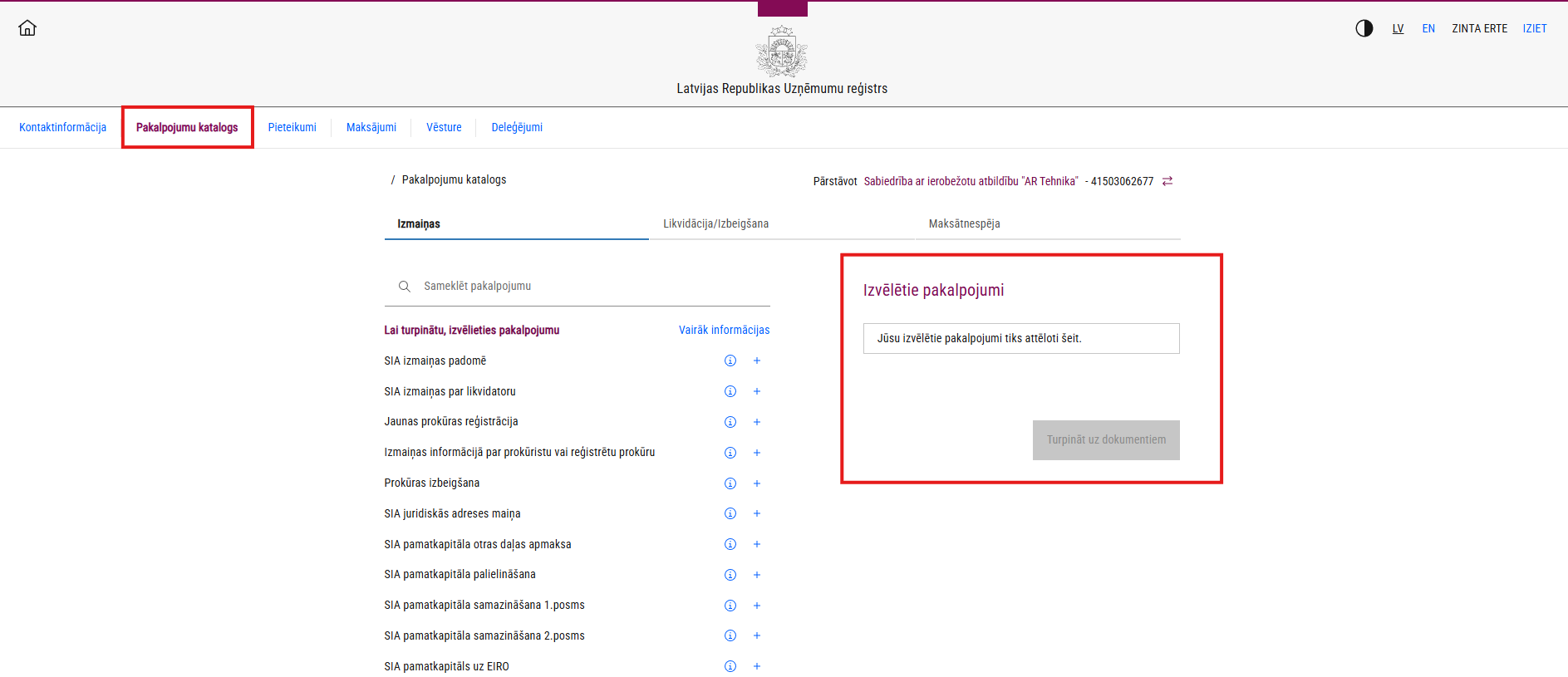Open the Likvidācija/Izbeigšana tab
This screenshot has width=1568, height=677.
click(715, 223)
